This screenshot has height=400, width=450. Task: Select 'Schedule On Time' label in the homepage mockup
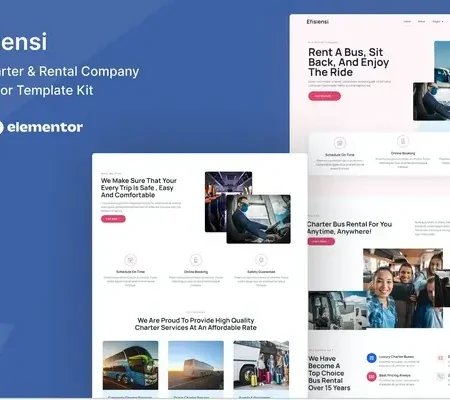pyautogui.click(x=340, y=155)
